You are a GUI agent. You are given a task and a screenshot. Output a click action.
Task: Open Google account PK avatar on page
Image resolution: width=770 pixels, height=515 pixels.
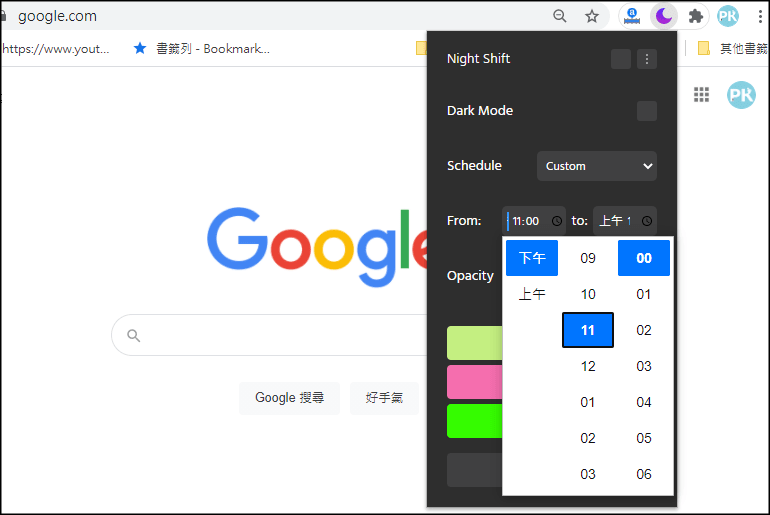tap(741, 95)
